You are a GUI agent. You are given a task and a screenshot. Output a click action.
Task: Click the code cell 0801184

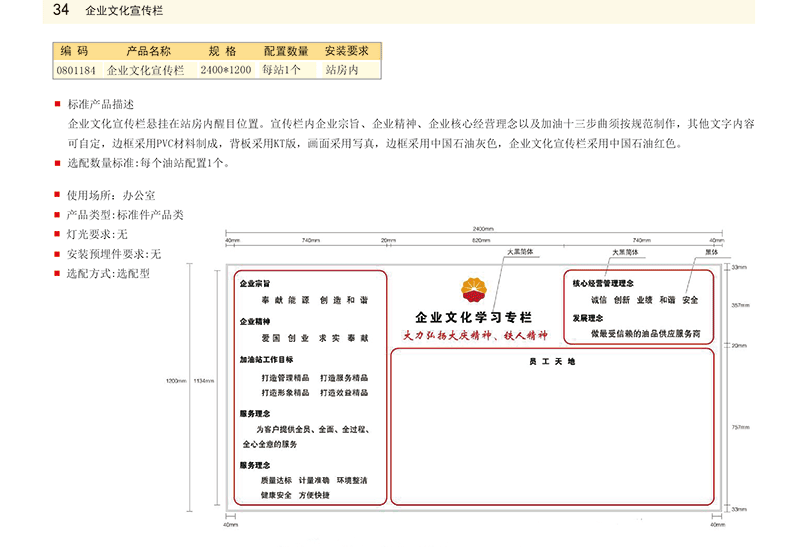[76, 70]
